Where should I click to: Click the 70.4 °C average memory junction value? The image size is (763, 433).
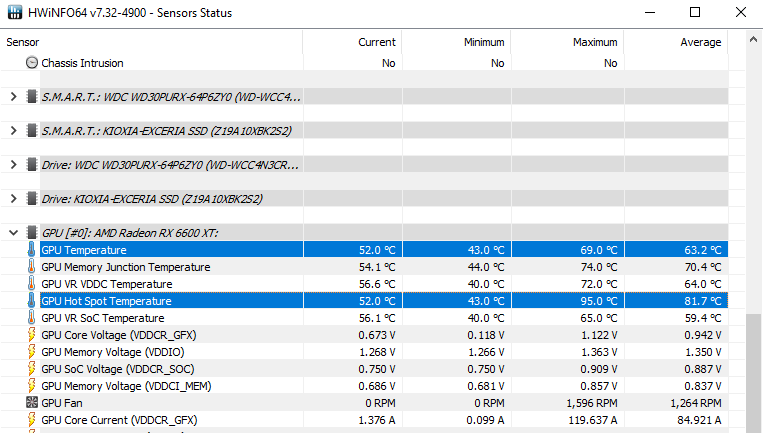(x=703, y=267)
